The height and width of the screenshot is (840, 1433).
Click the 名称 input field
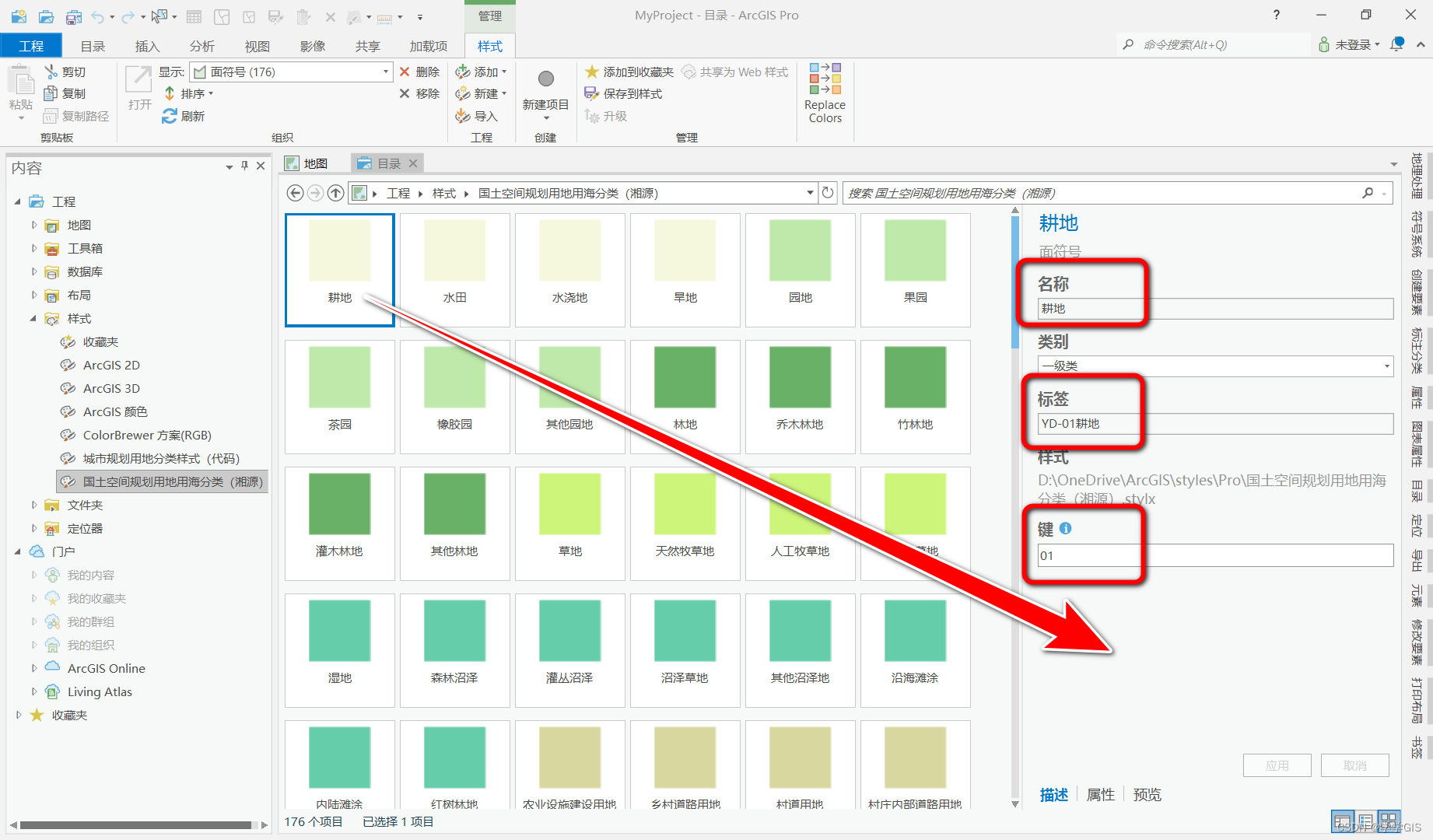tap(1215, 309)
